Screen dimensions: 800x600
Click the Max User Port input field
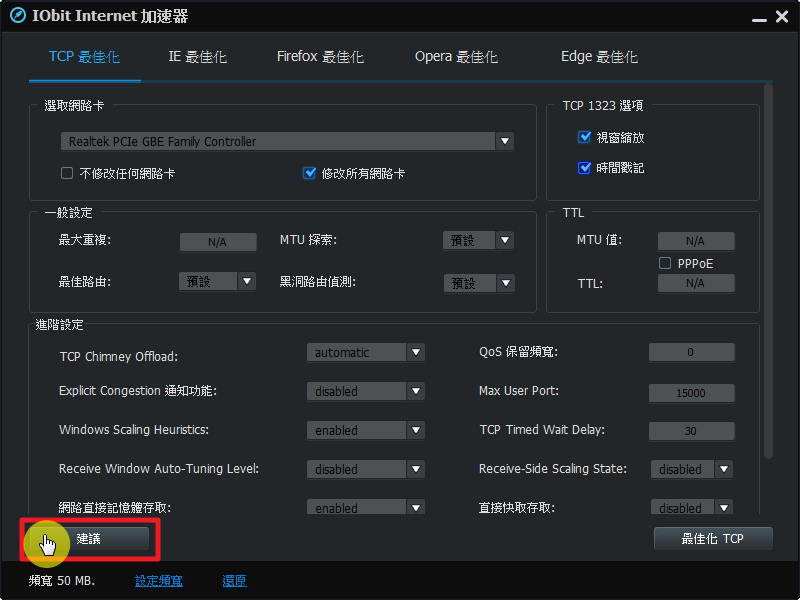point(691,393)
